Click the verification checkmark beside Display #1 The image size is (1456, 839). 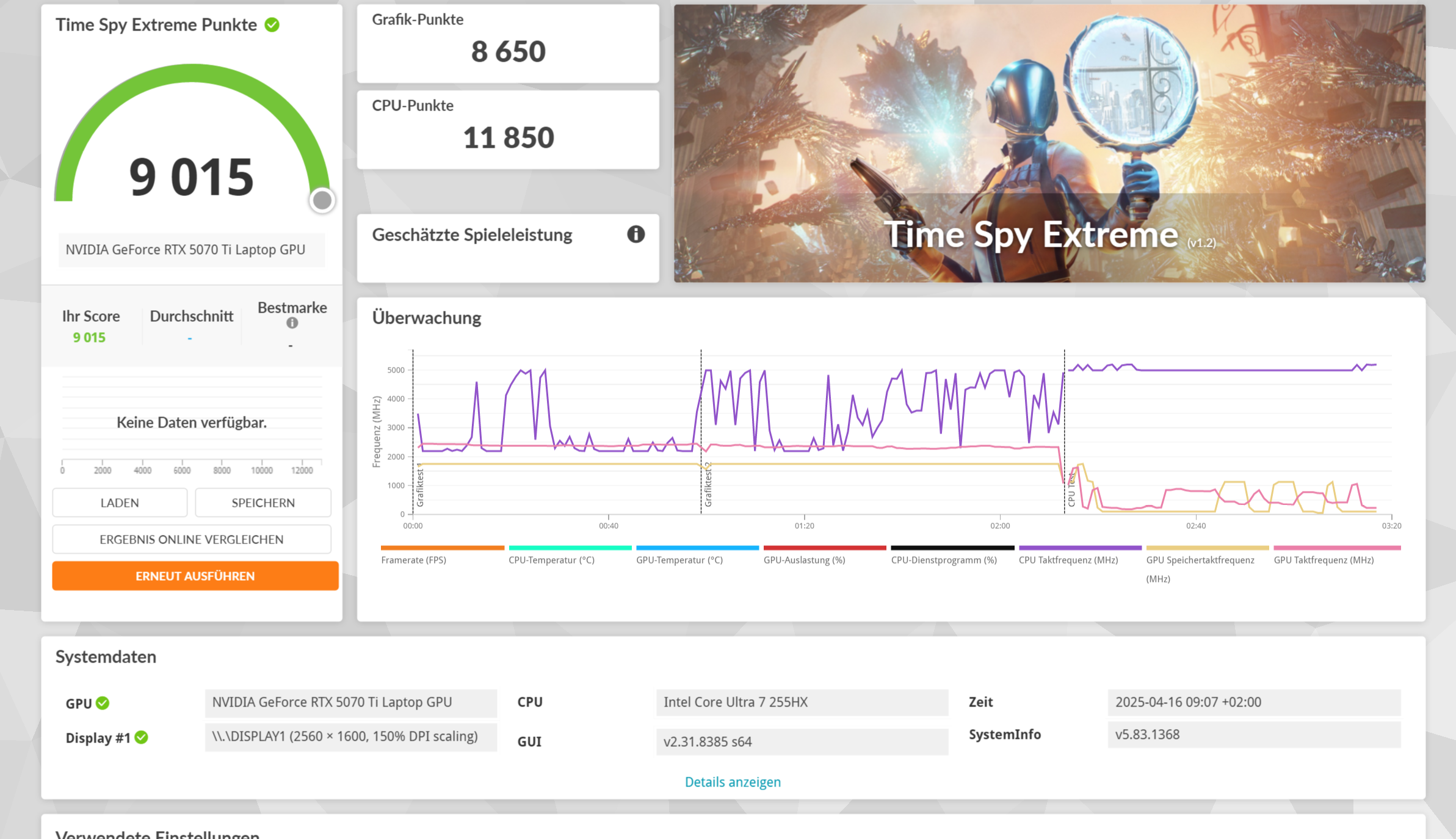click(x=142, y=738)
